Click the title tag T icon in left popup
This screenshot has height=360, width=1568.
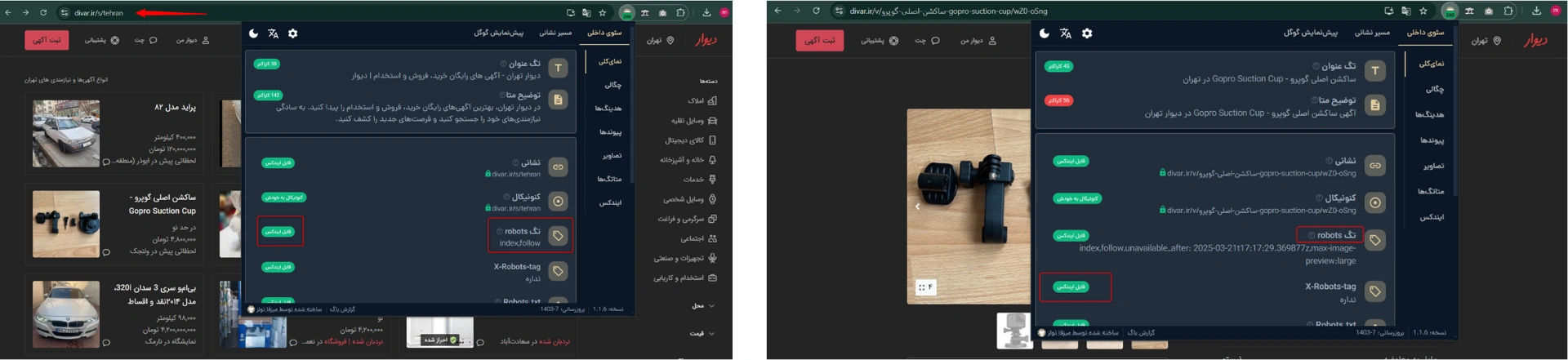point(558,69)
